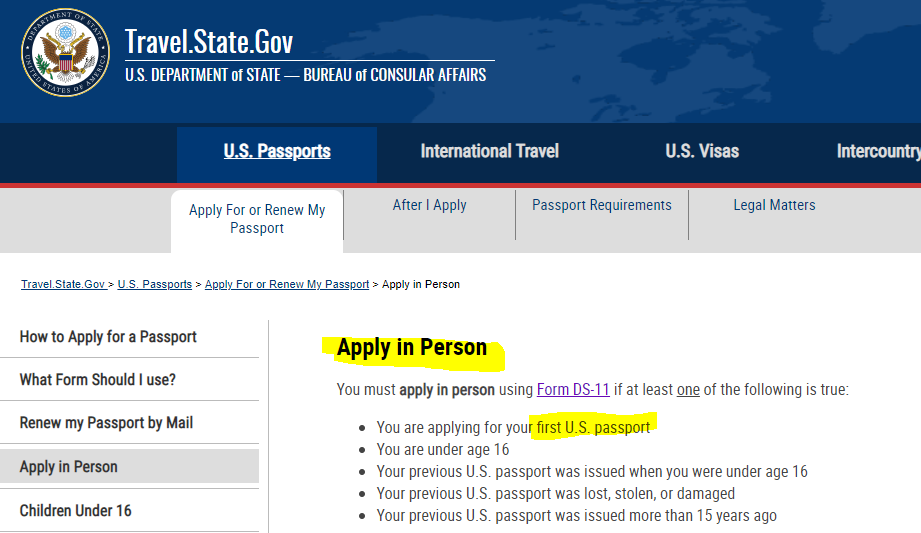Open Children Under 16 sidebar item
Viewport: 921px width, 533px height.
tap(75, 511)
